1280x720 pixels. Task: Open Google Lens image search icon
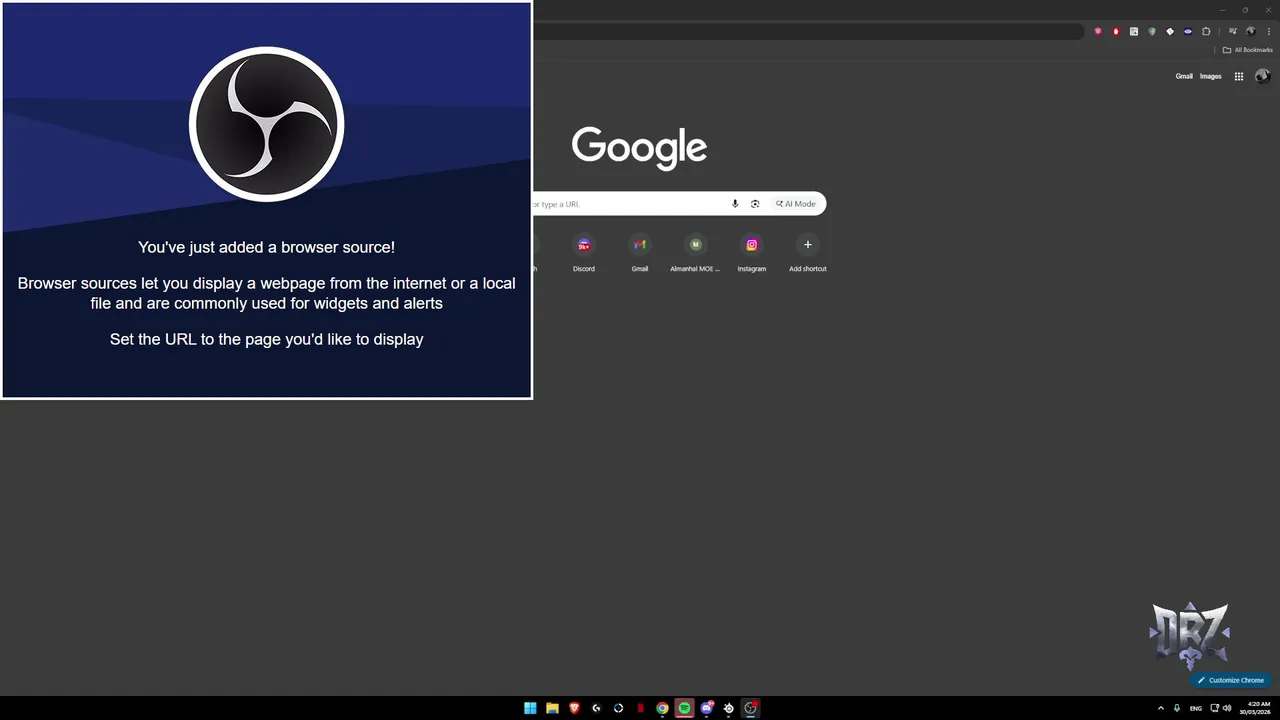point(755,204)
